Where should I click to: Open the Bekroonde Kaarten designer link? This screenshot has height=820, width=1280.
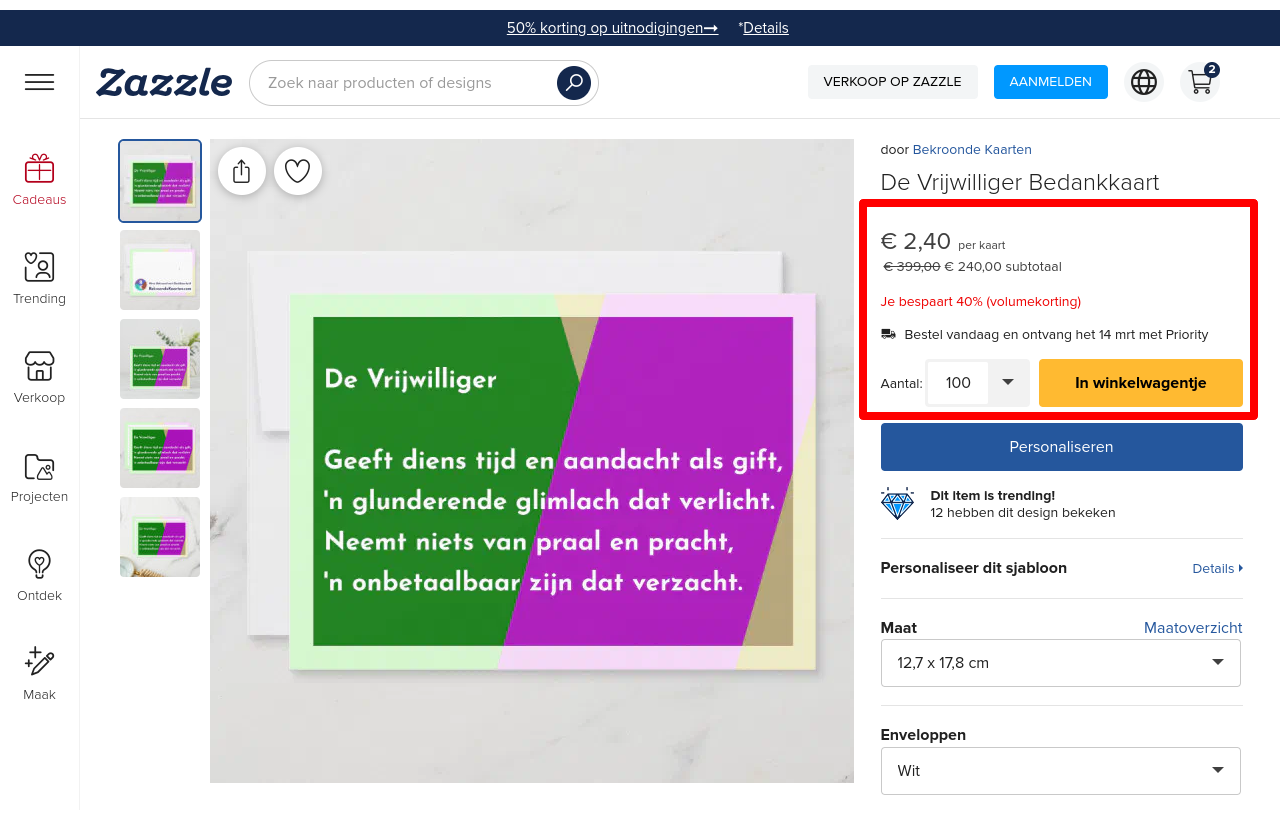(x=971, y=150)
